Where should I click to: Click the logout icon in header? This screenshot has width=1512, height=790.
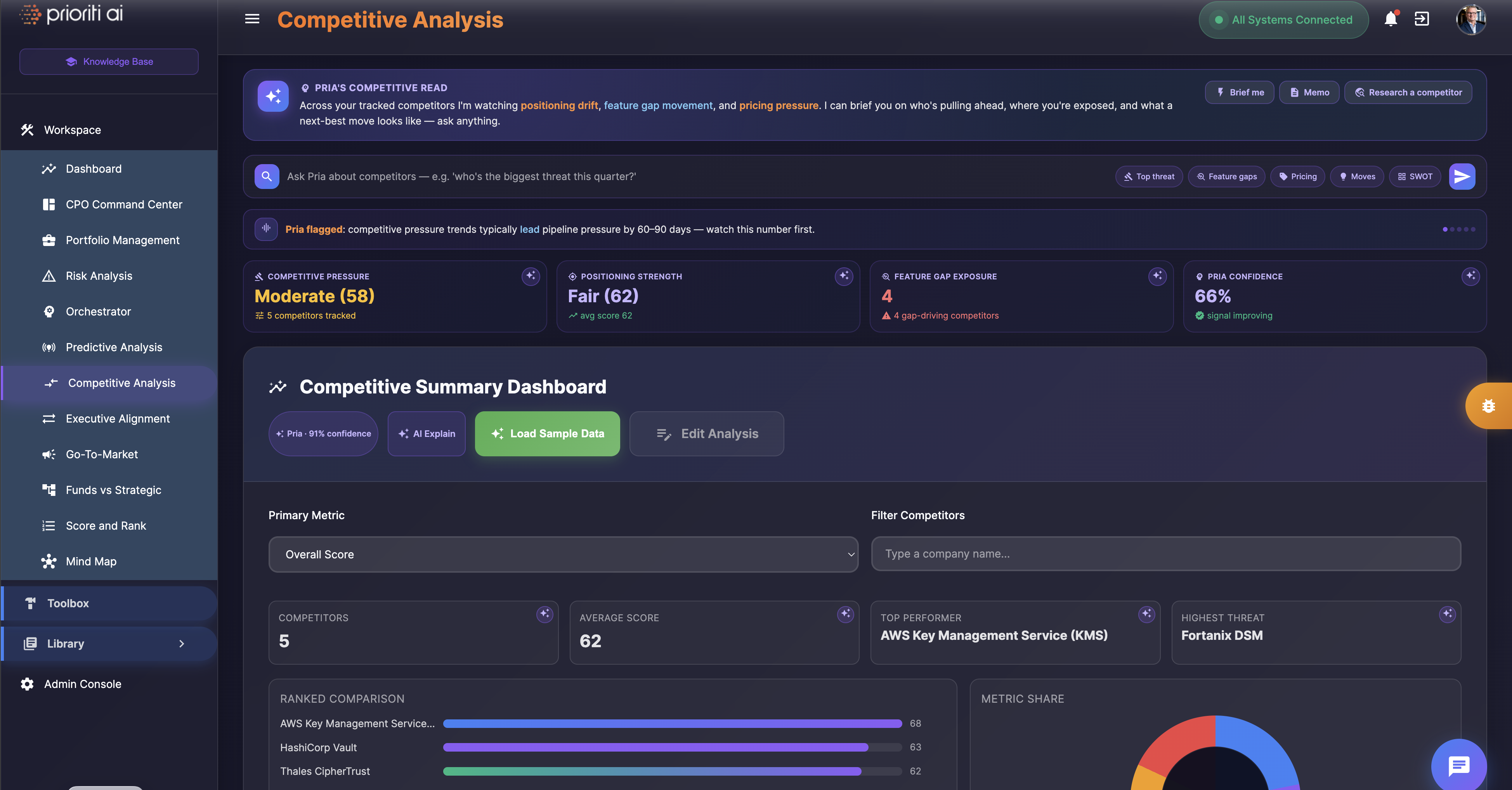coord(1422,19)
